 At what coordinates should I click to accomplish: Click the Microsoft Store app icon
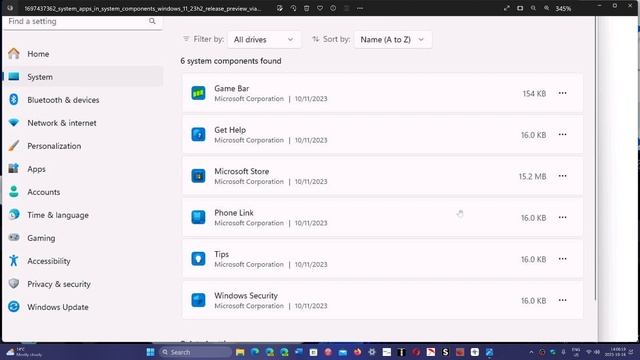pyautogui.click(x=198, y=176)
